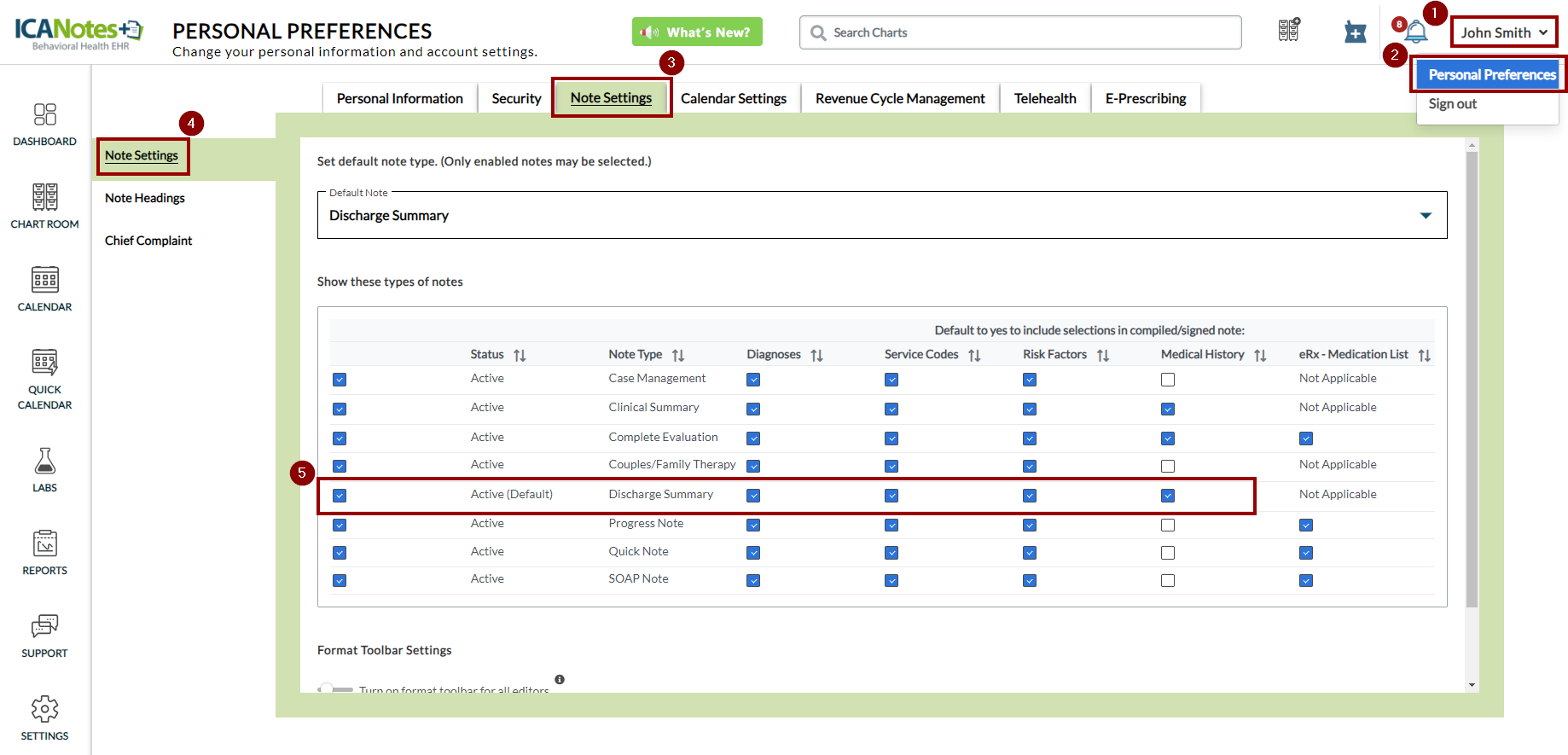Click the vertical scrollbar of settings panel
The image size is (1568, 755).
pos(1471,384)
